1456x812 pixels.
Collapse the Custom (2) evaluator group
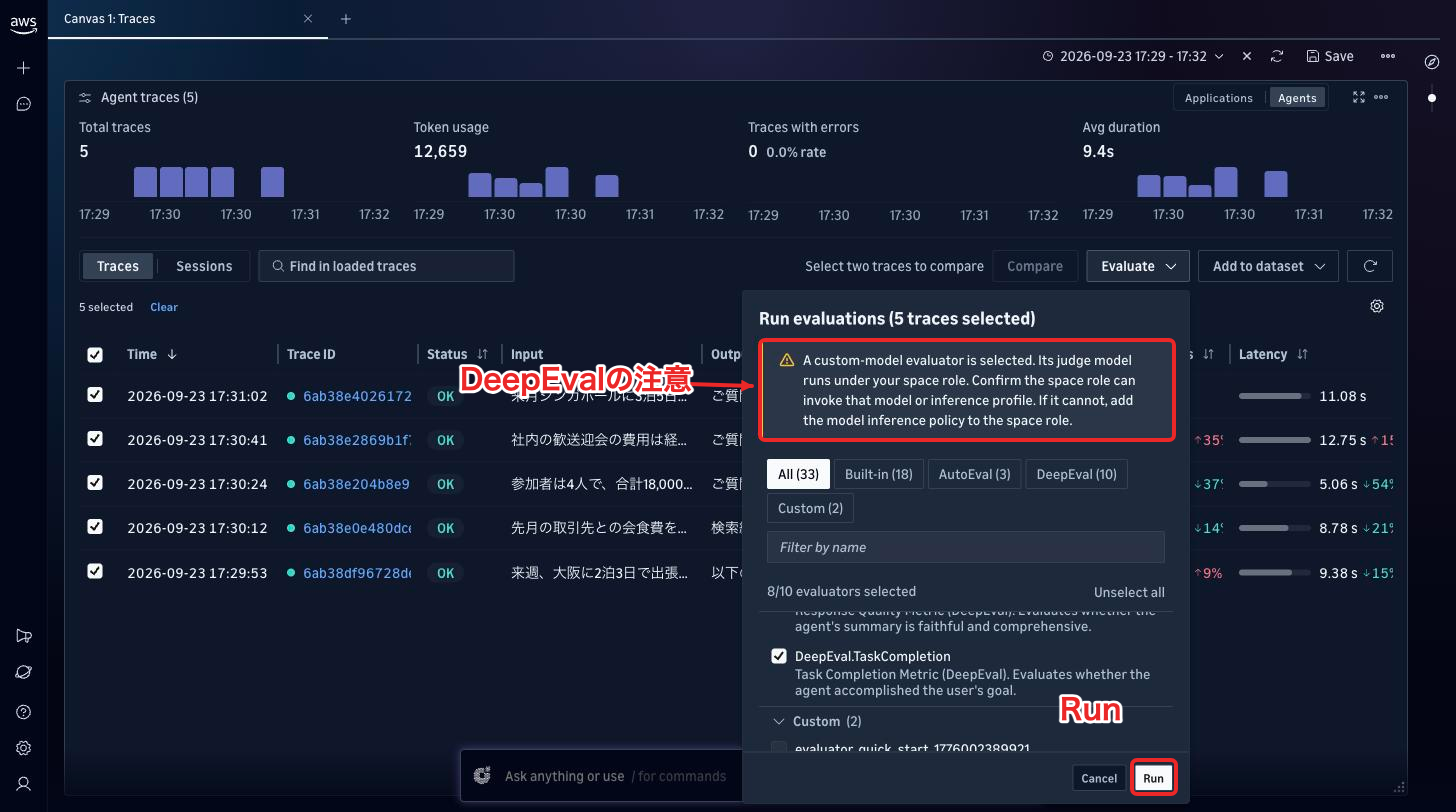tap(779, 721)
